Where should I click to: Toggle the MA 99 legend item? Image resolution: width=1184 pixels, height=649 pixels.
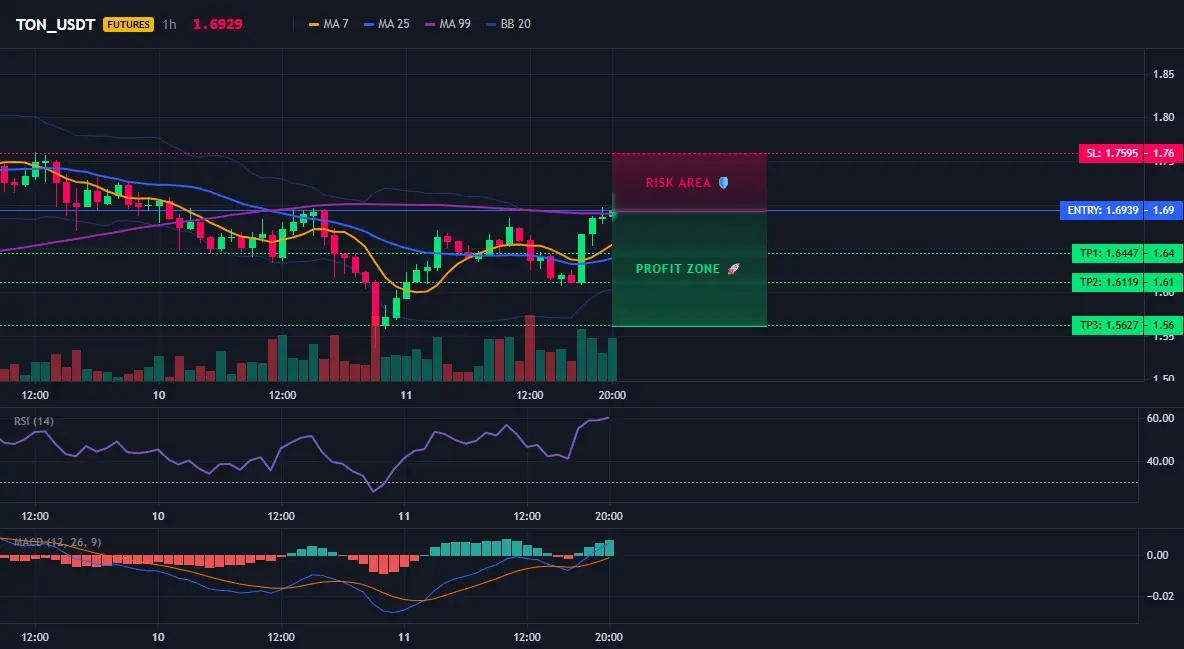[x=448, y=24]
